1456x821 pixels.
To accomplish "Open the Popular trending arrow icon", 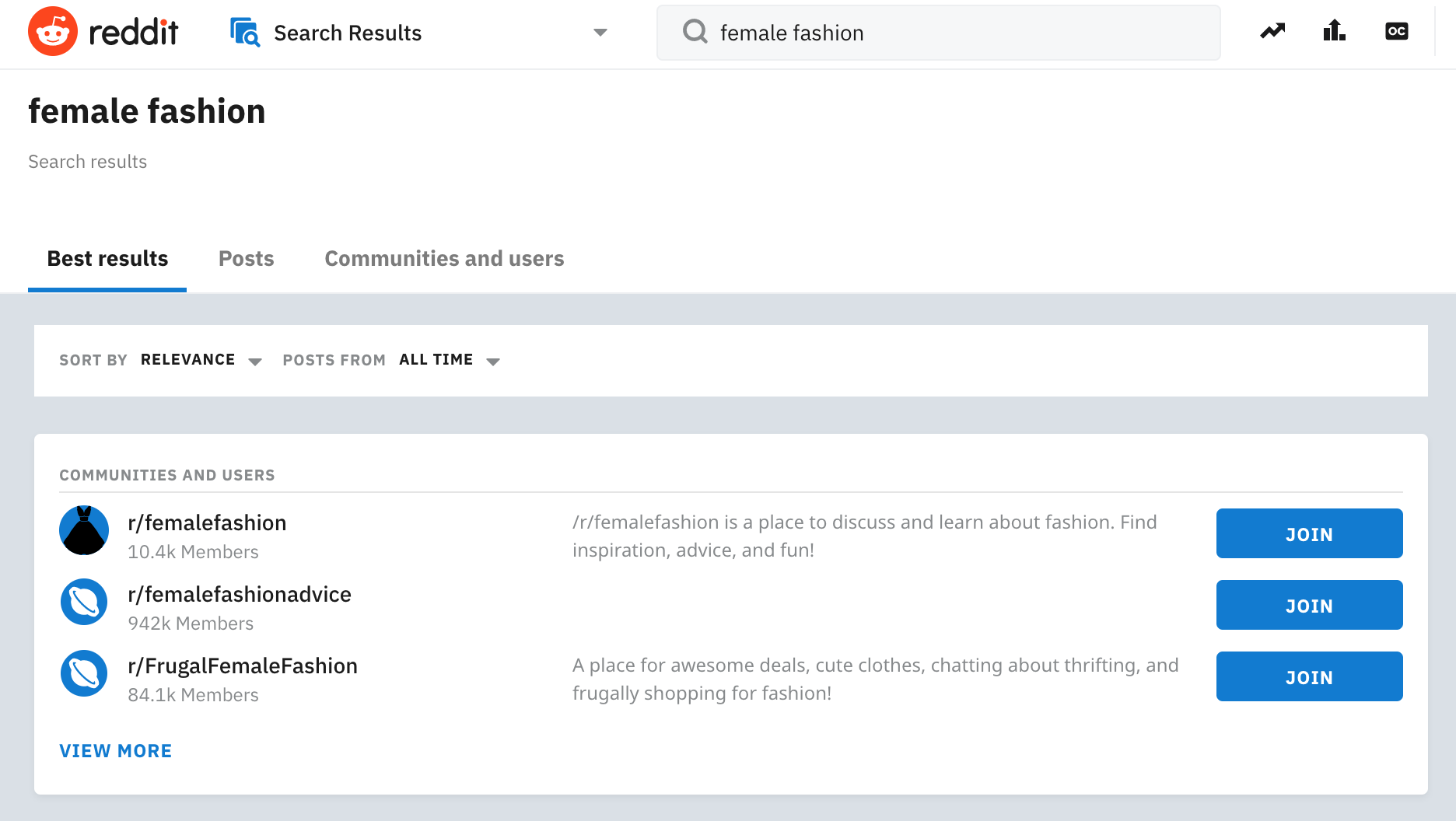I will click(1272, 31).
